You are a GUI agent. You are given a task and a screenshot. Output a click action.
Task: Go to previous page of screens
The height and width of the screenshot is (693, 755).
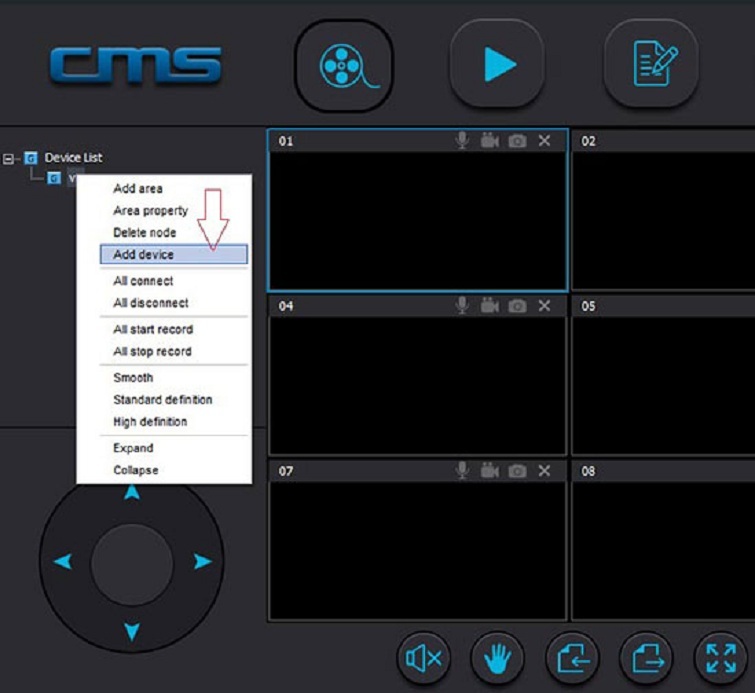[x=572, y=657]
